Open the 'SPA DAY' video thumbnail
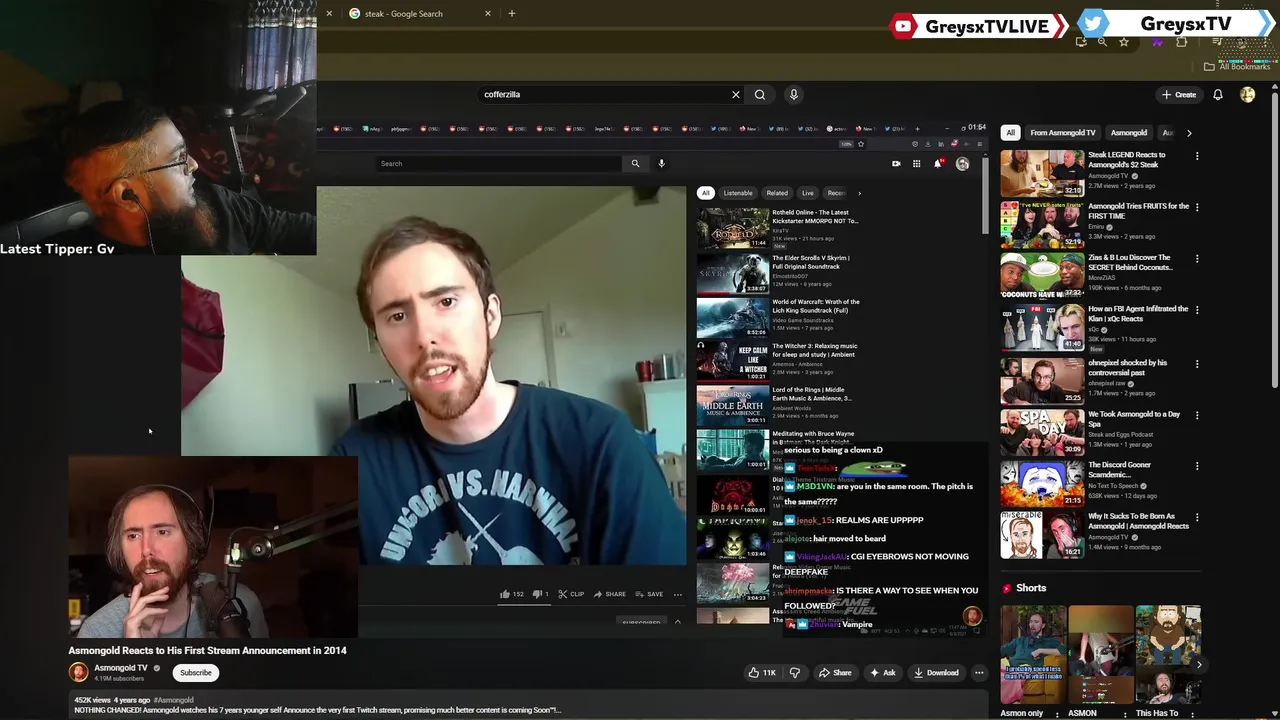Viewport: 1280px width, 720px height. point(1042,431)
